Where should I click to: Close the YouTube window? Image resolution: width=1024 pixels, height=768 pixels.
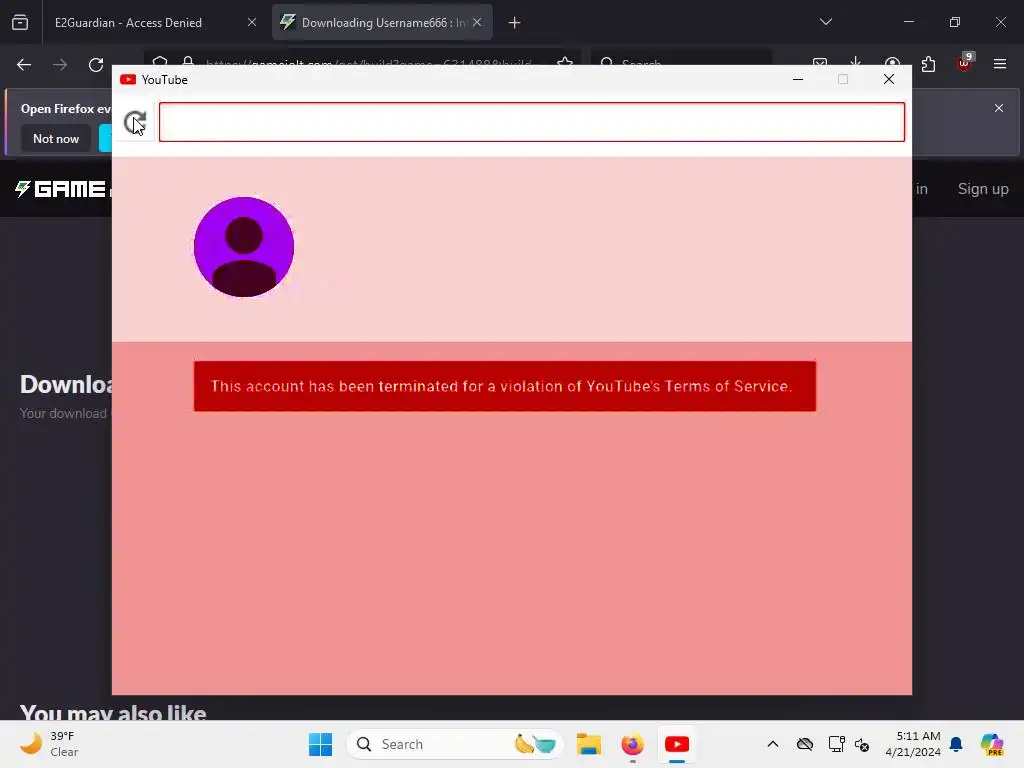(889, 79)
